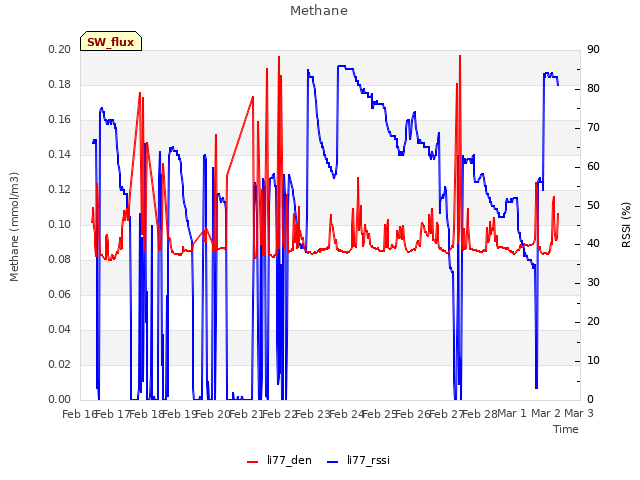Click the 0.06 left axis value

click(x=60, y=295)
